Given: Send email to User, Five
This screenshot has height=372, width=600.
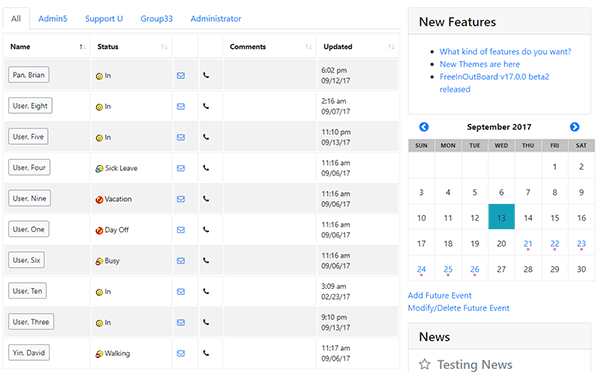Looking at the screenshot, I should click(x=181, y=137).
